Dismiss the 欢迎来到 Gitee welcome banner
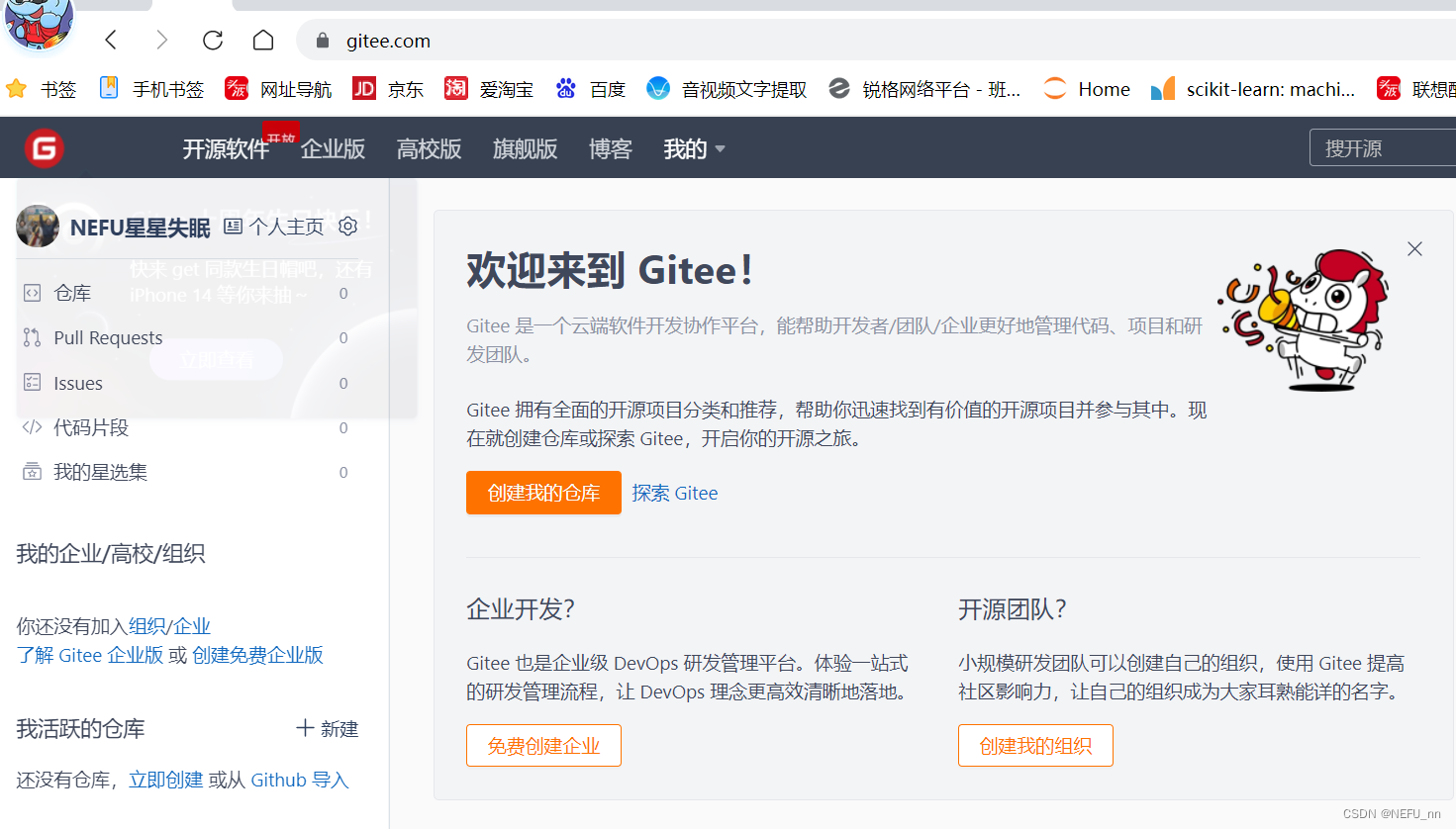Viewport: 1456px width, 829px height. click(1413, 248)
